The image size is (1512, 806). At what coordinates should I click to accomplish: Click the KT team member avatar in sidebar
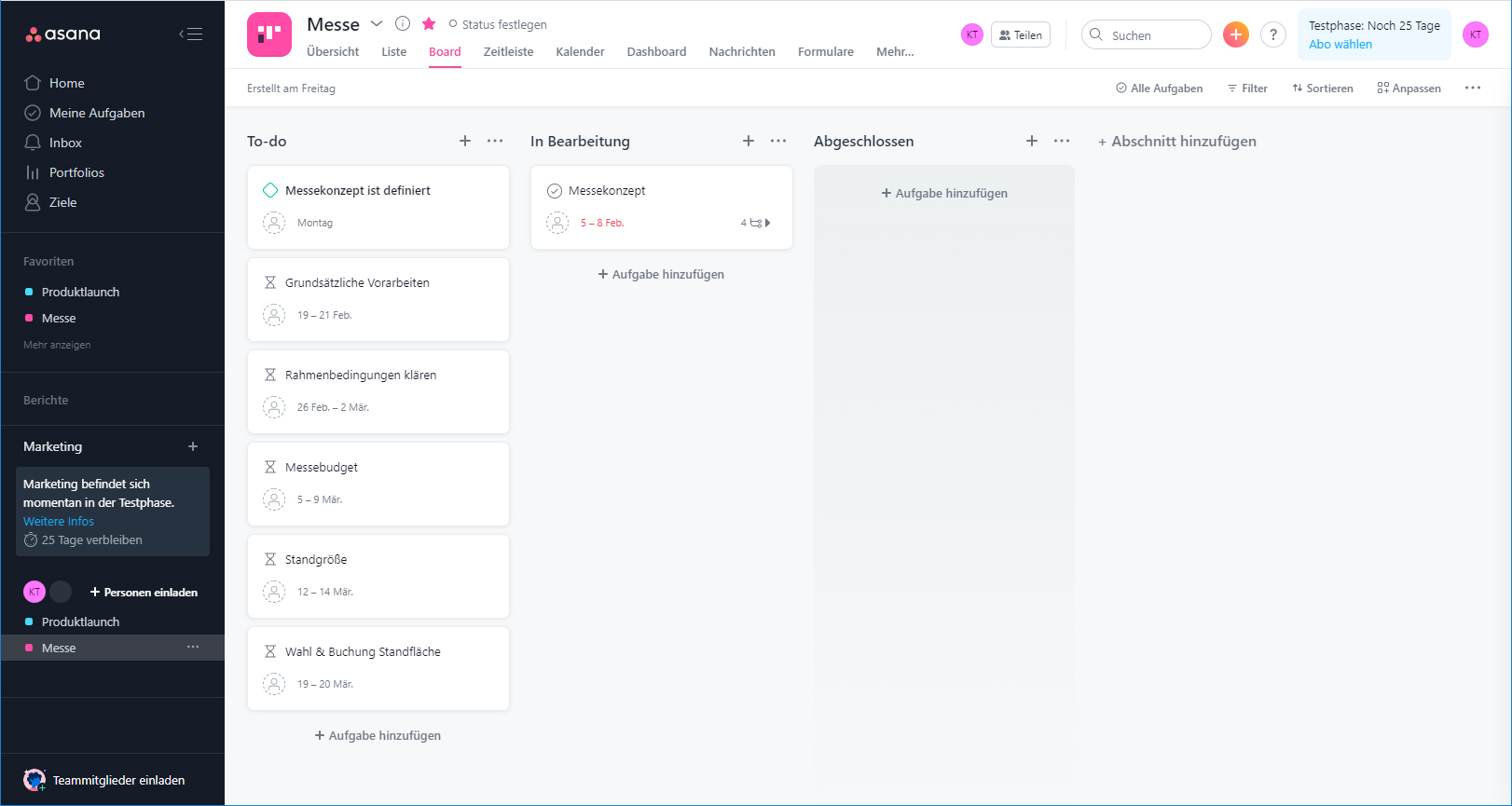pyautogui.click(x=34, y=592)
